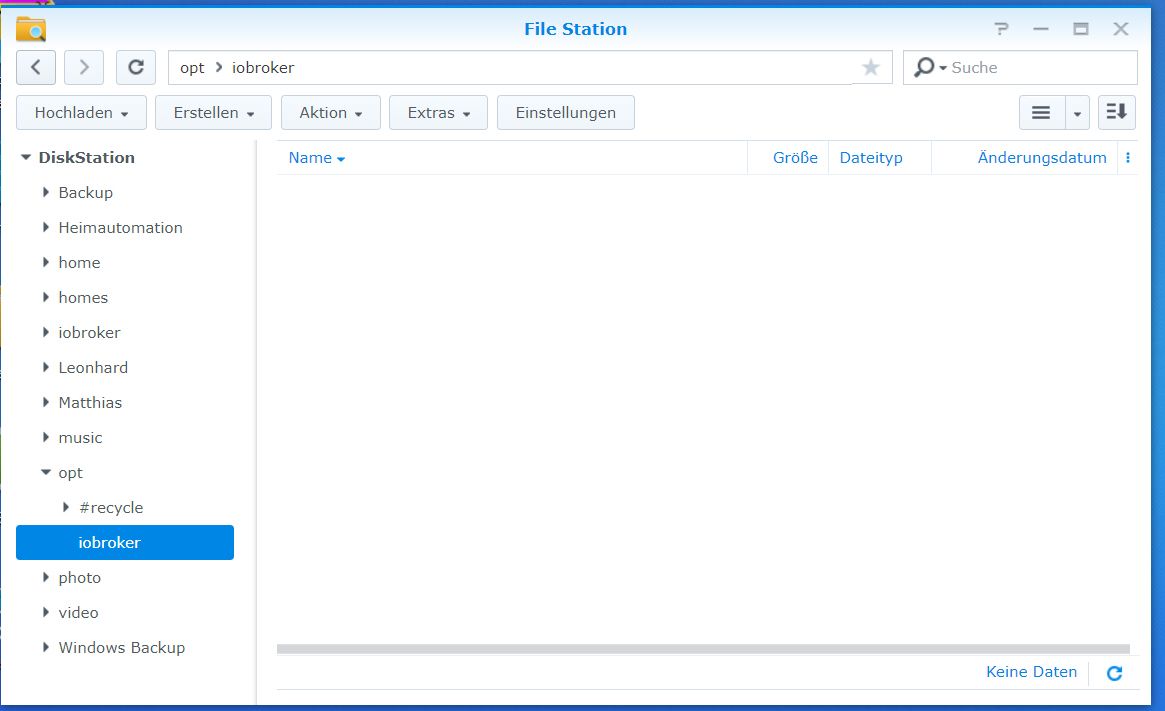Refresh the file list using the bottom-right icon
Viewport: 1165px width, 711px height.
pos(1114,673)
